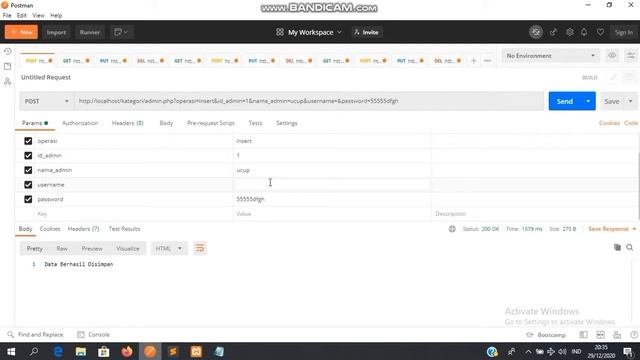Viewport: 640px width, 360px height.
Task: Copy response body with copy icon
Action: coord(617,247)
